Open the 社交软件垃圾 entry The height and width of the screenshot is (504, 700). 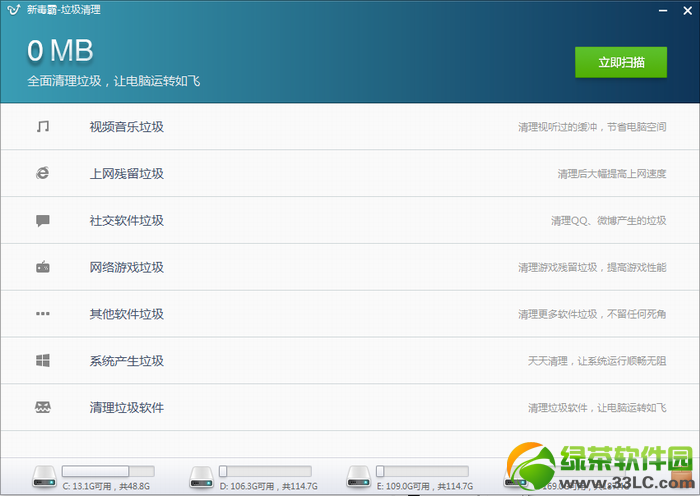[x=350, y=221]
